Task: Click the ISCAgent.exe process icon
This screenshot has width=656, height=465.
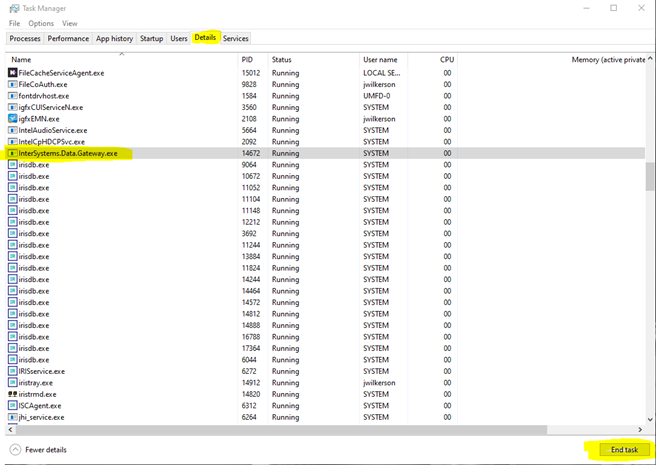Action: pos(12,406)
